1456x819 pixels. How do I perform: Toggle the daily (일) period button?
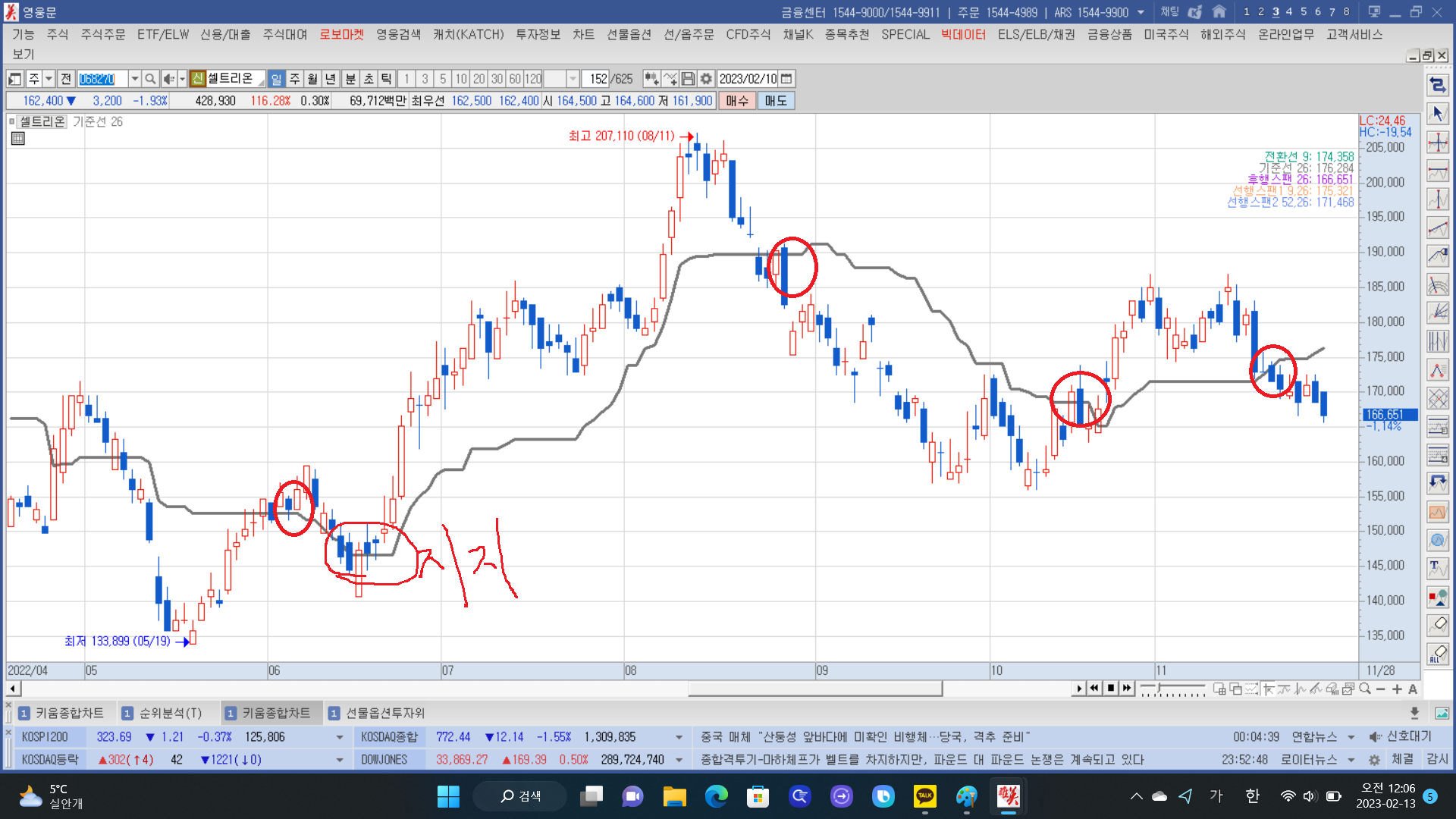(x=276, y=79)
